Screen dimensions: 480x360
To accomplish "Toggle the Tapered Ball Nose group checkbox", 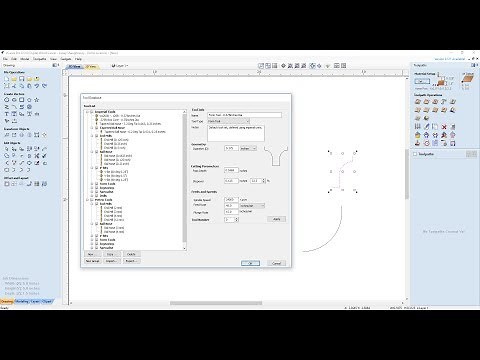I will point(96,128).
